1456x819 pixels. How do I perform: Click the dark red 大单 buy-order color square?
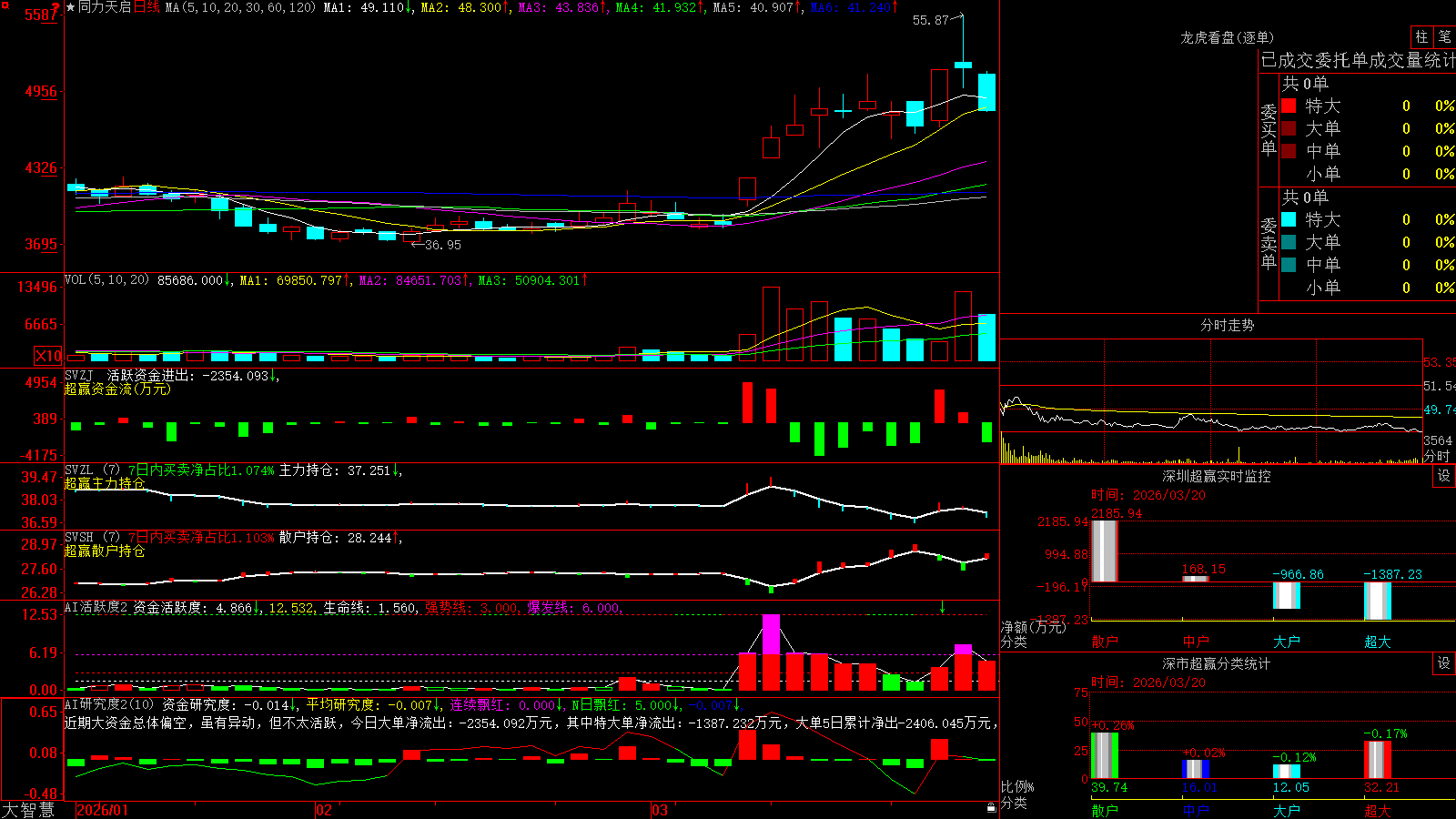click(x=1289, y=128)
